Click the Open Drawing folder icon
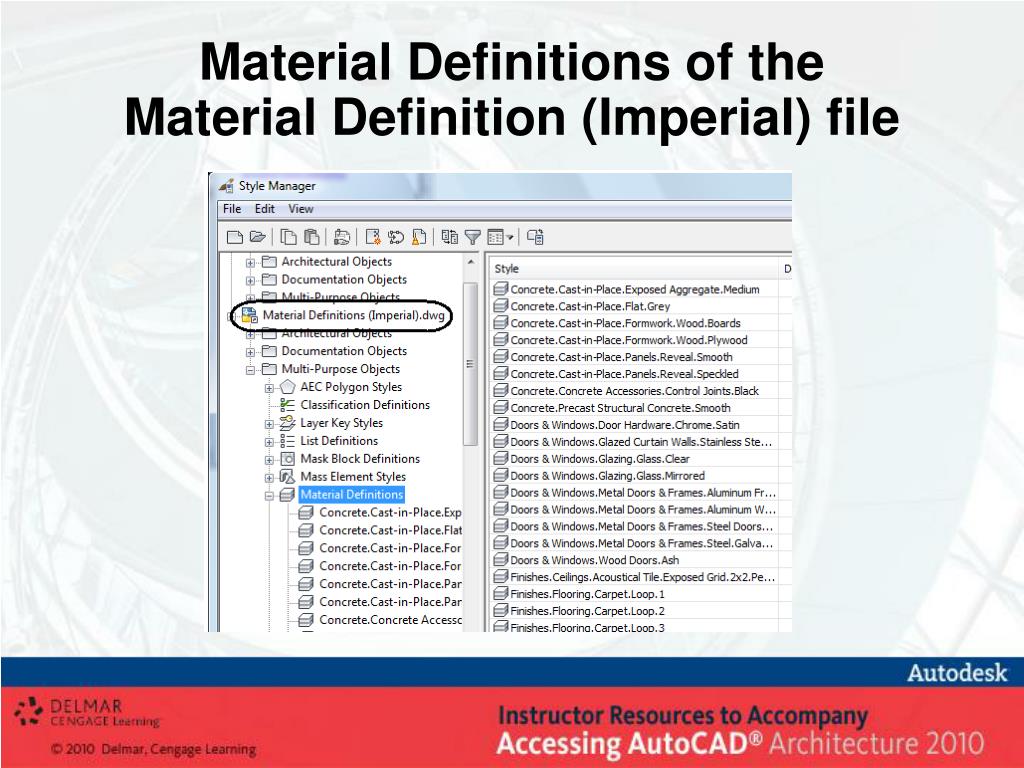 click(x=257, y=237)
